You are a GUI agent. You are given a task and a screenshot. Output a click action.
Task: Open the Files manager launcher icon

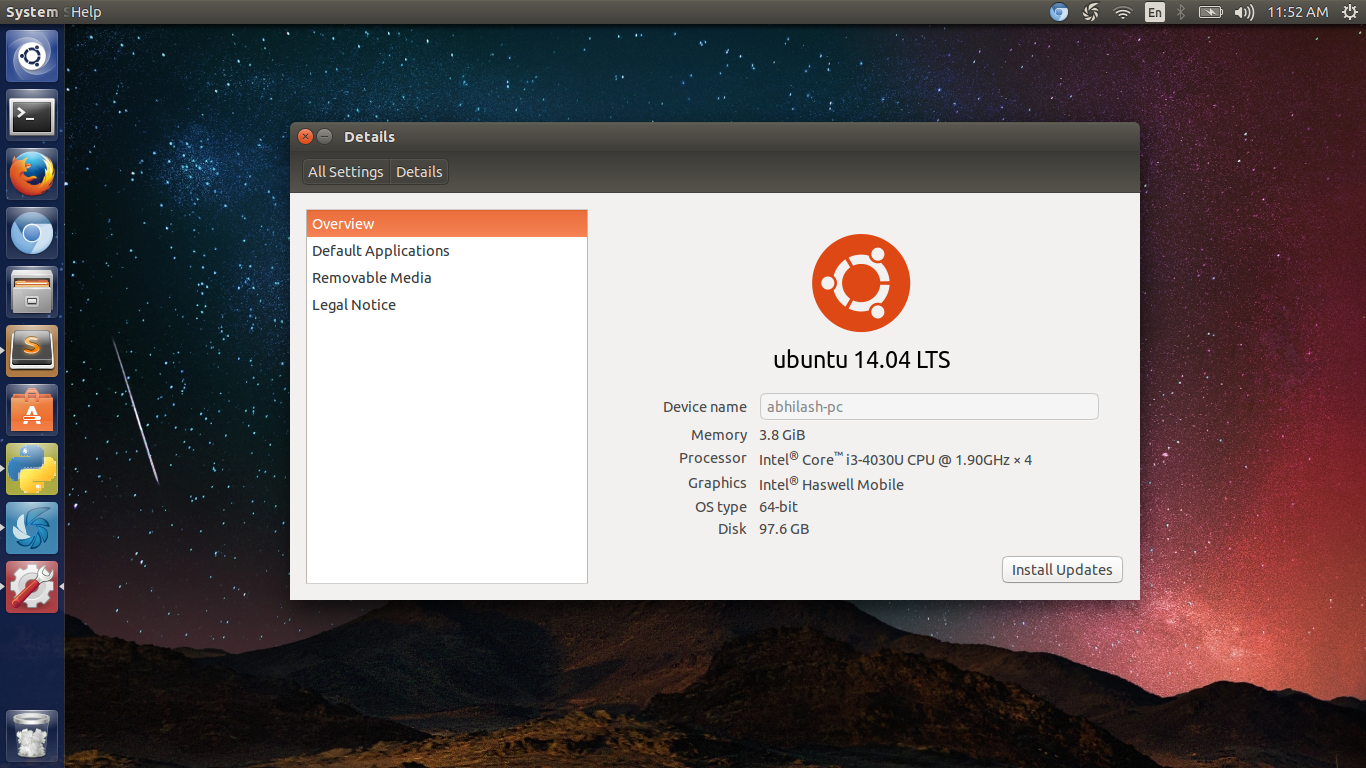(x=32, y=292)
